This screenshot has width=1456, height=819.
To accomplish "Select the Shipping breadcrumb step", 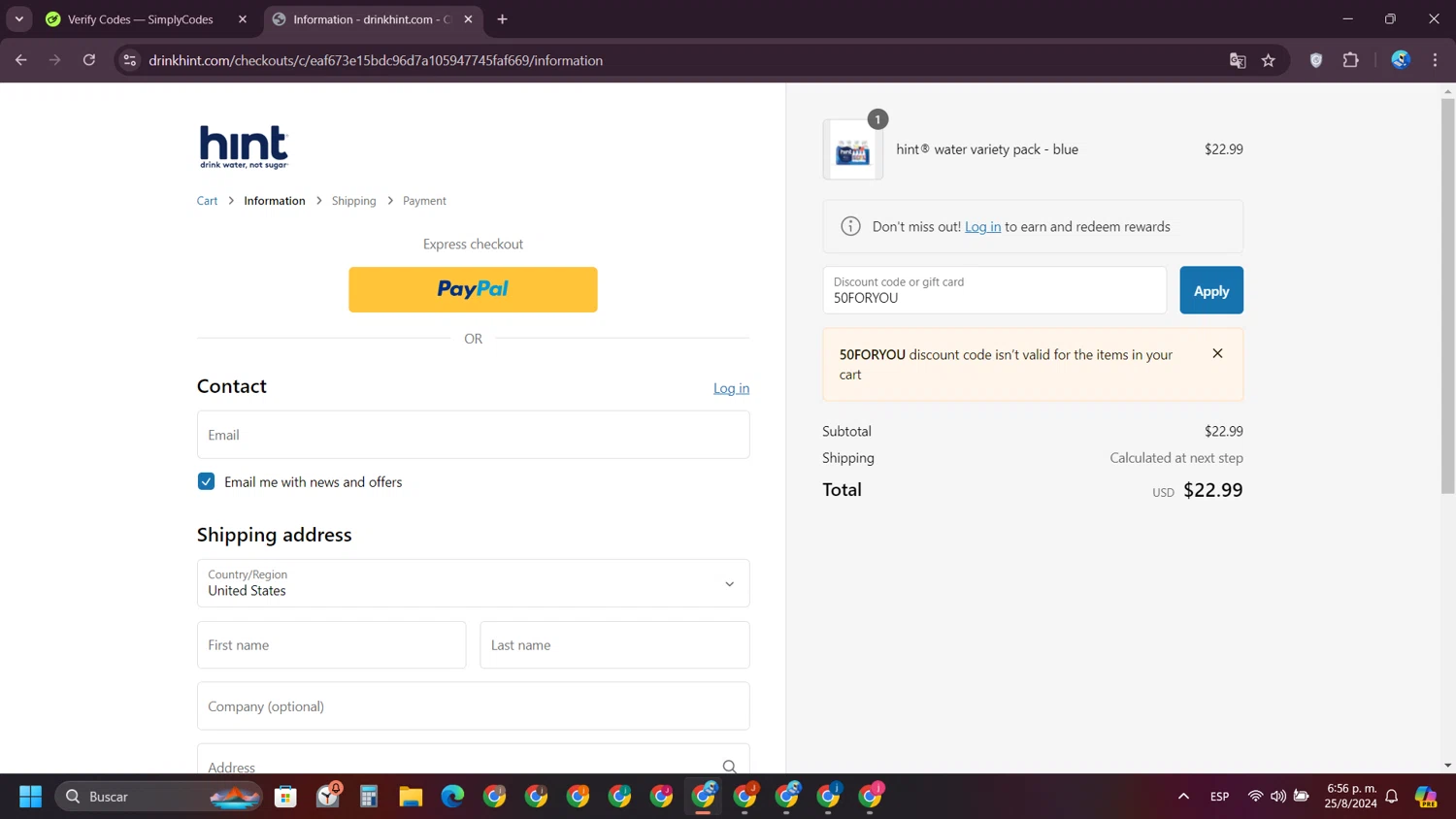I will tap(353, 201).
